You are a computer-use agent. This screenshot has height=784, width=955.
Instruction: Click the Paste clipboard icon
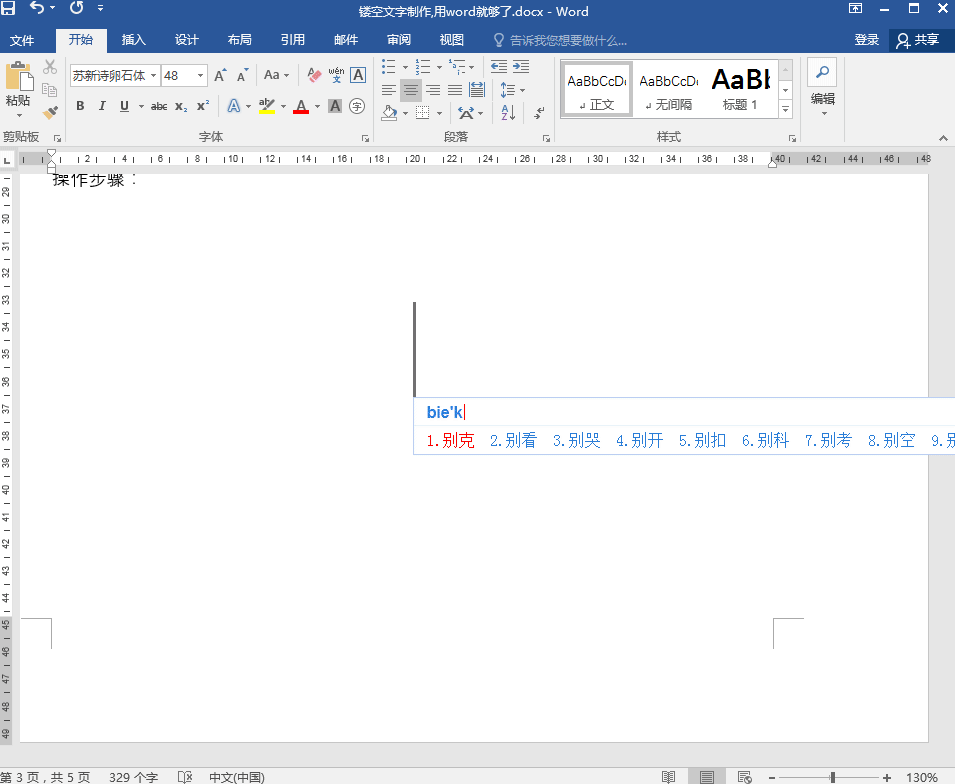(x=19, y=77)
